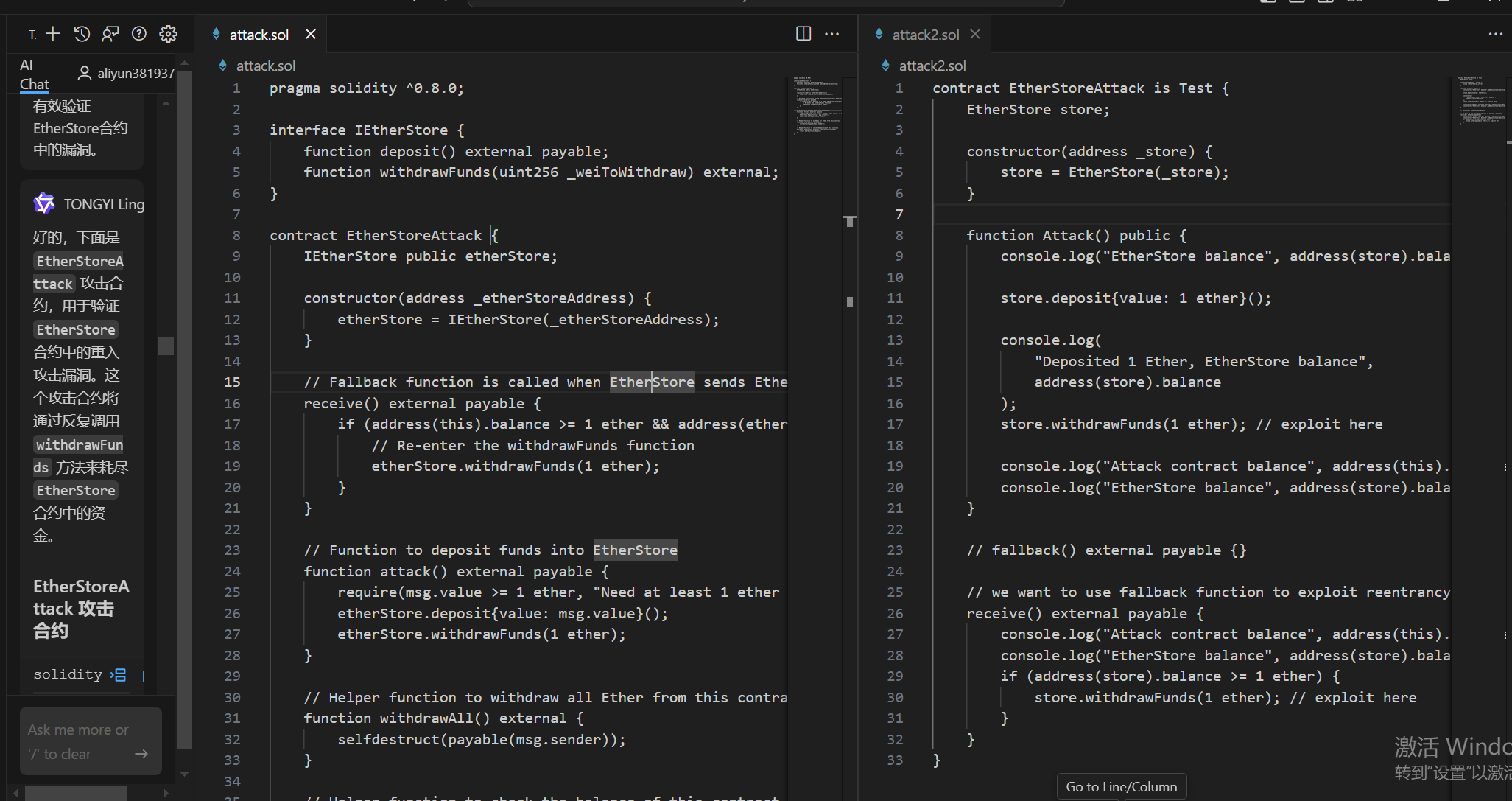The height and width of the screenshot is (801, 1512).
Task: Click 'constructor(address _store) {' in attack2.sol
Action: (1089, 151)
